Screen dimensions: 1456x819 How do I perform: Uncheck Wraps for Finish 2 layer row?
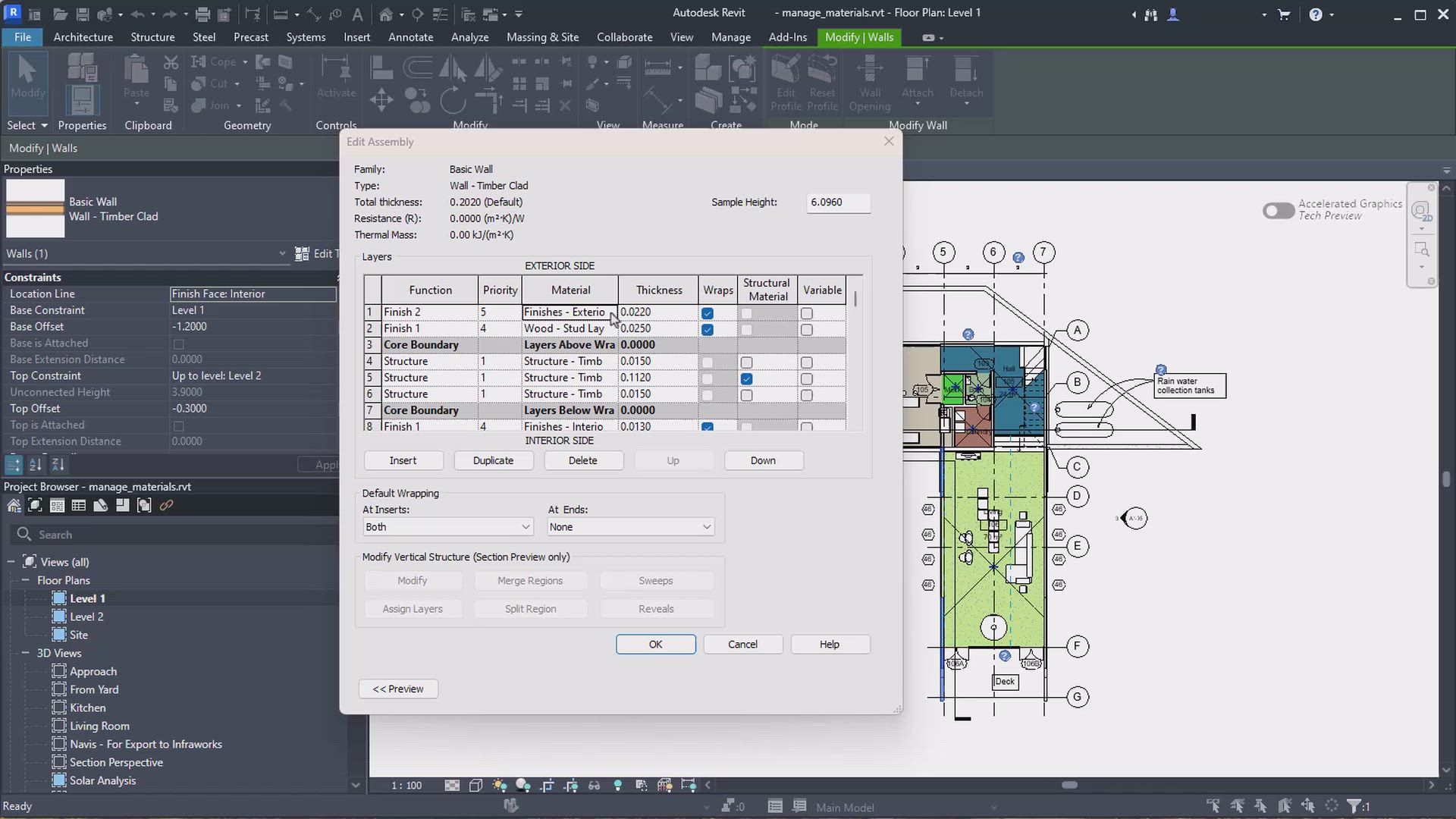(708, 313)
